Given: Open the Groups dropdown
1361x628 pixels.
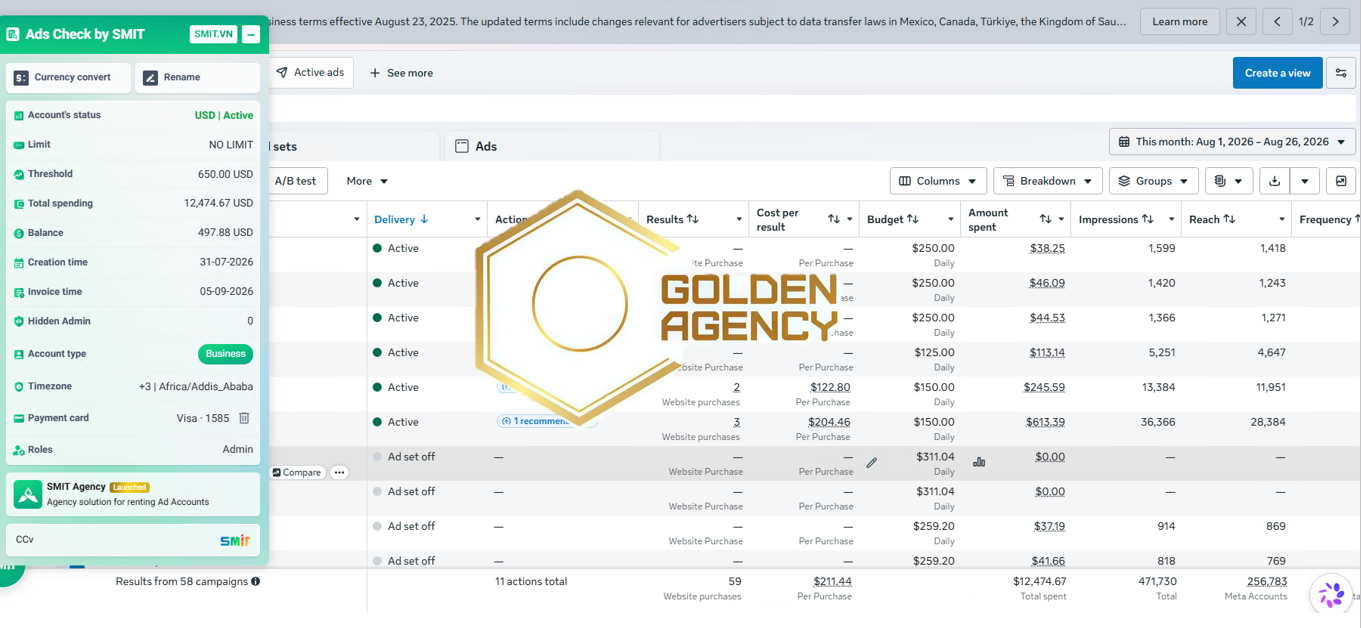Looking at the screenshot, I should [1153, 181].
